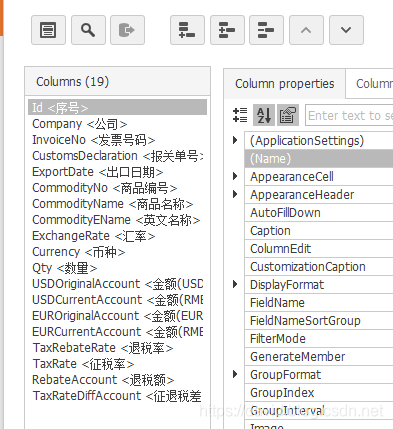Select the GroupInterval property
The image size is (393, 429).
(x=319, y=411)
